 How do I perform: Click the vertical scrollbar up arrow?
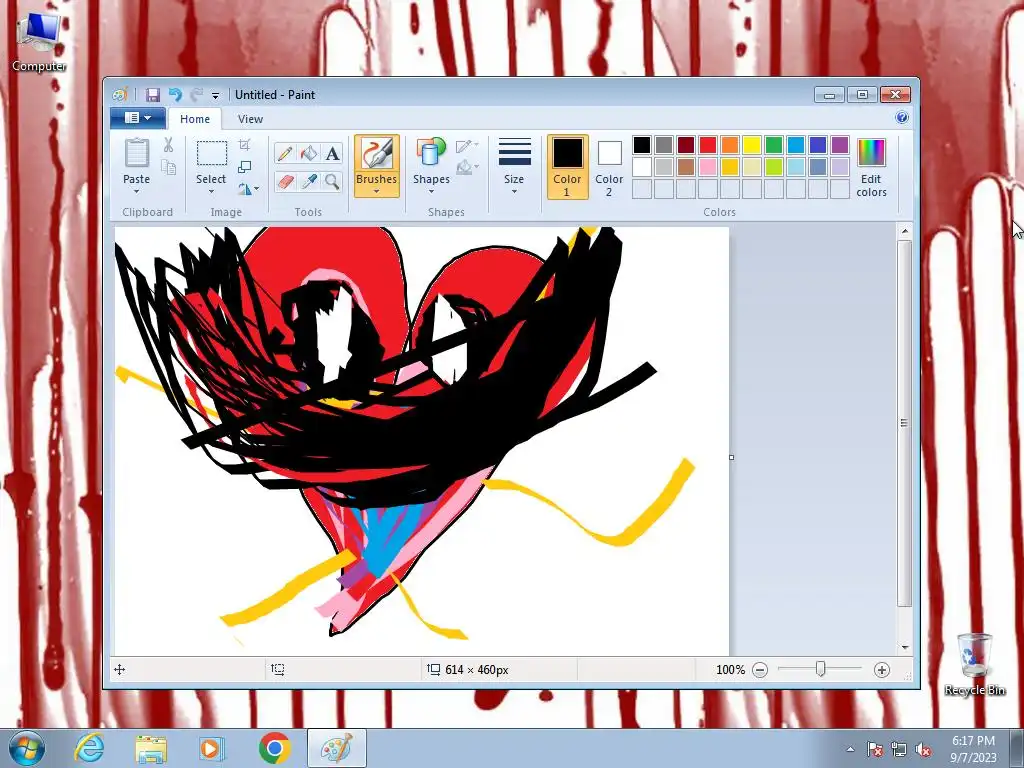[x=904, y=231]
